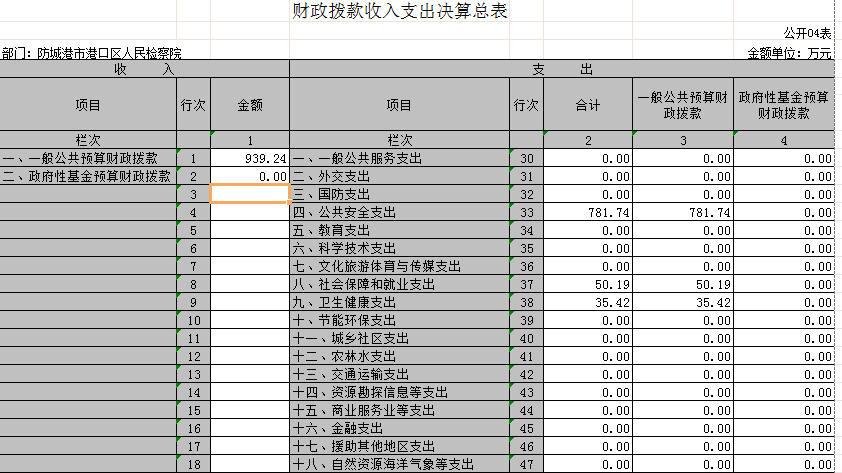Click 50.19 in 一般公共预算财政拨款 column

[683, 284]
